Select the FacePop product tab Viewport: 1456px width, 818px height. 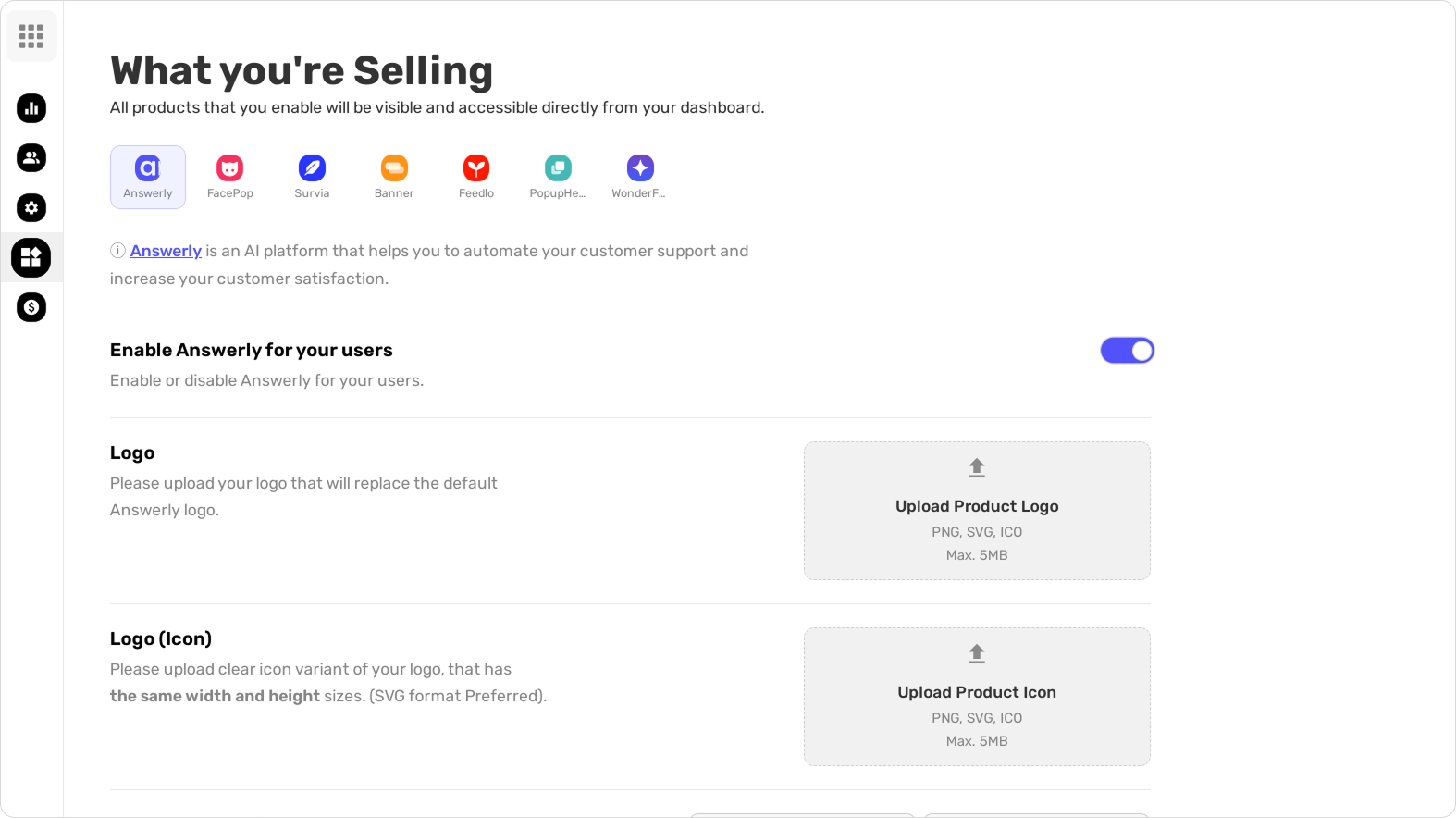point(230,177)
